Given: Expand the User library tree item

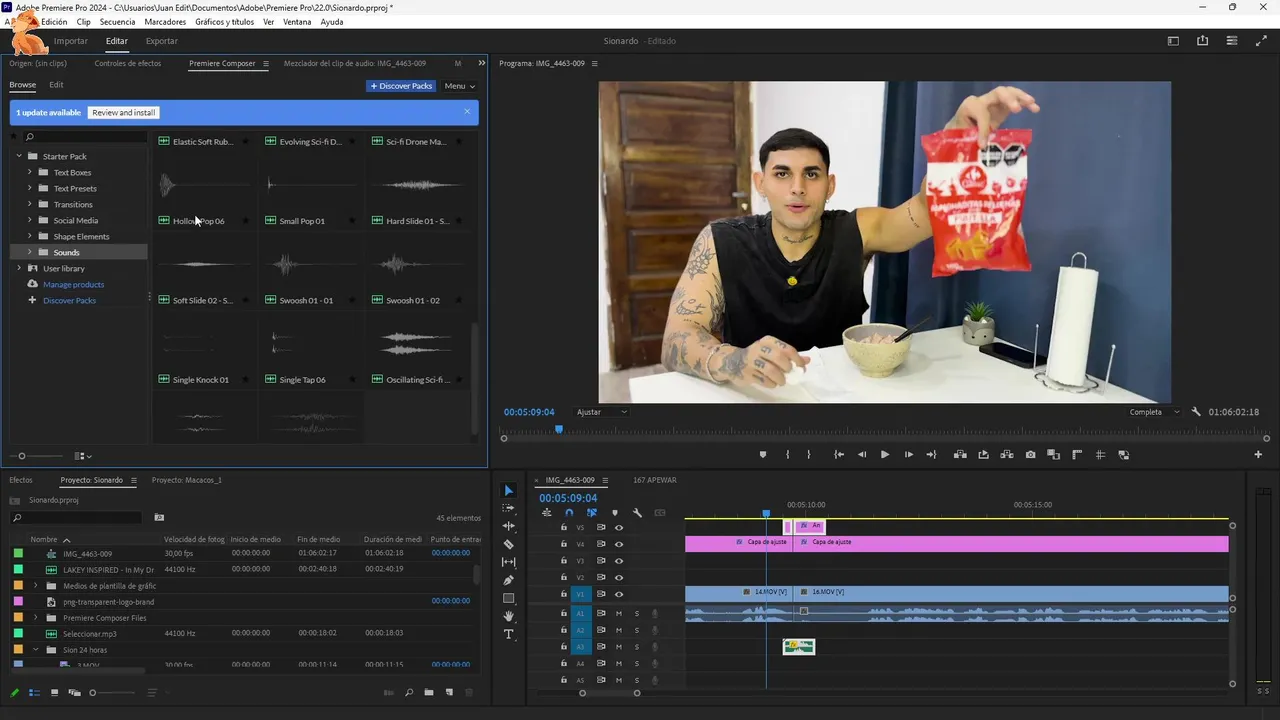Looking at the screenshot, I should pyautogui.click(x=18, y=268).
